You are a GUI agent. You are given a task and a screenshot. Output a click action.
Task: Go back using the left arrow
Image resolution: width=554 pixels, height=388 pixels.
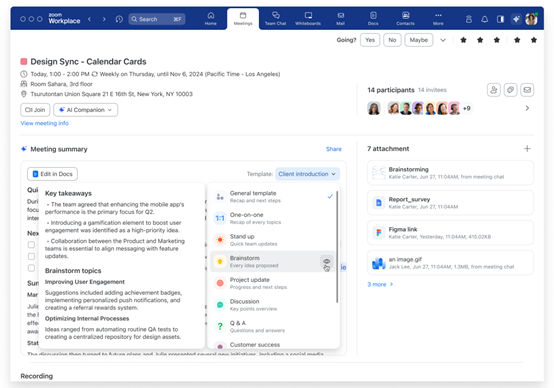(x=89, y=19)
